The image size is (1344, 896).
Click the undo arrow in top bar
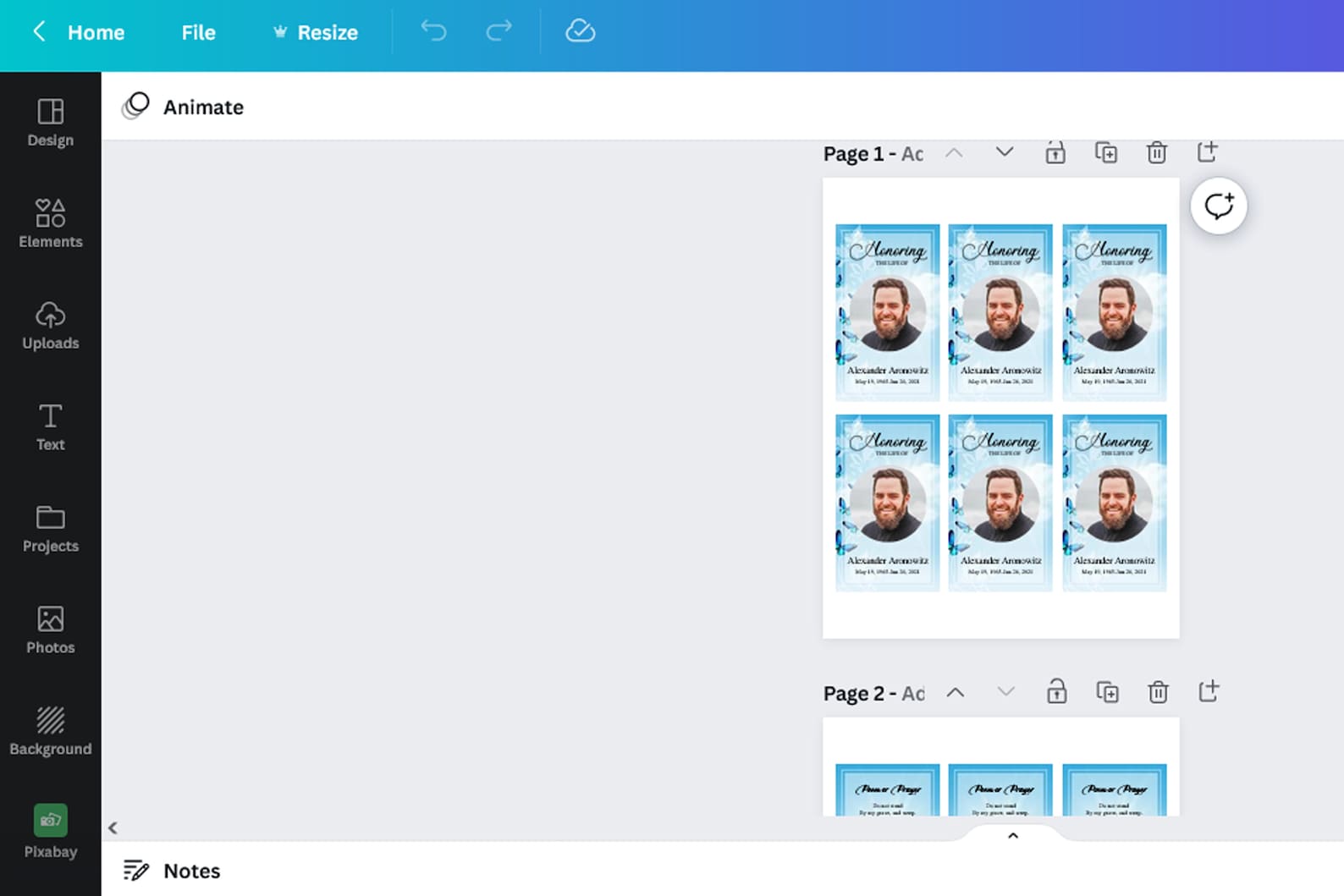[x=433, y=31]
